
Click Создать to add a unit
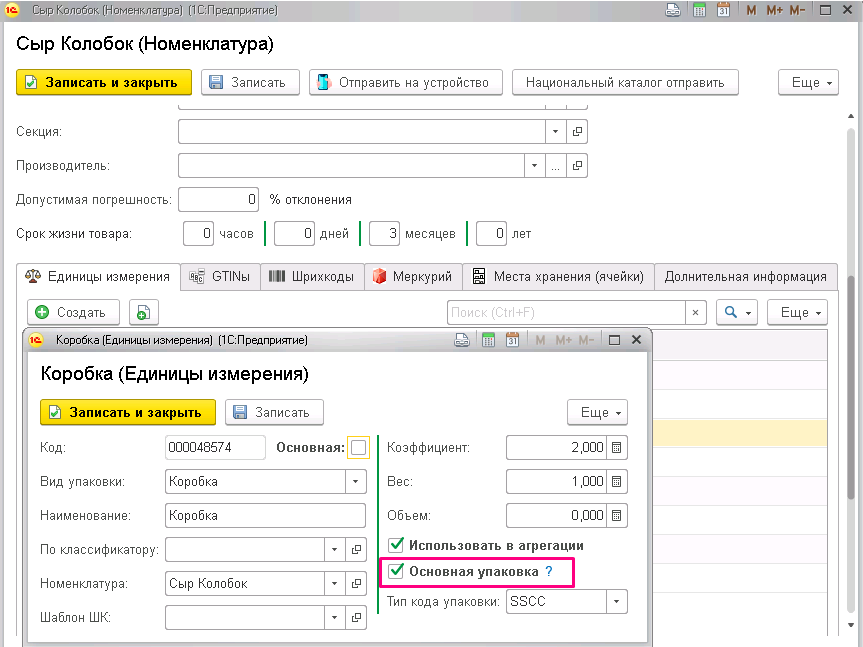pos(73,312)
